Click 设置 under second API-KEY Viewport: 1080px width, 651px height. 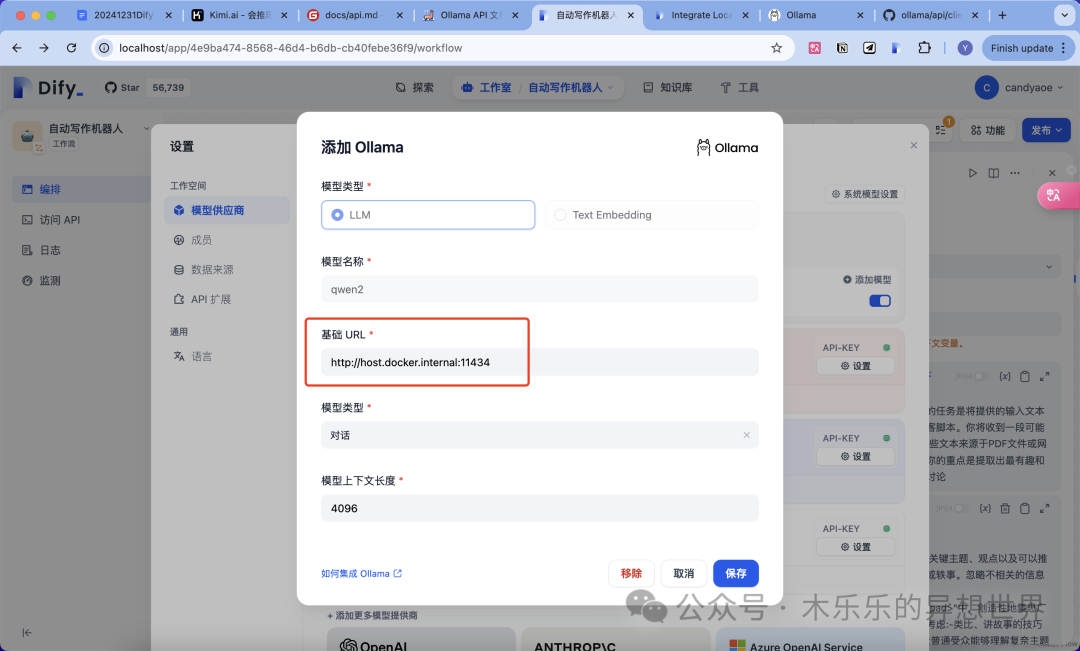tap(855, 456)
